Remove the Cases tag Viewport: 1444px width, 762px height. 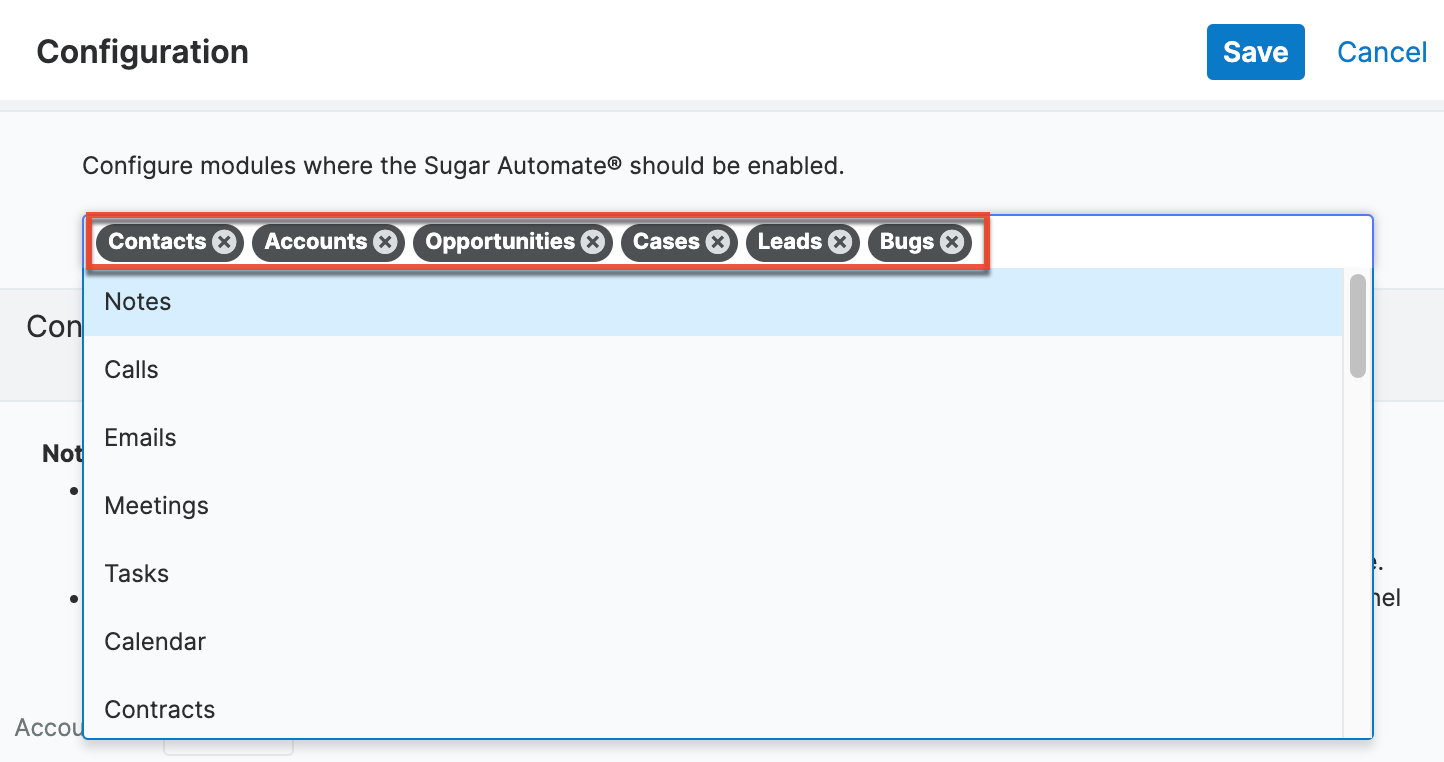717,242
